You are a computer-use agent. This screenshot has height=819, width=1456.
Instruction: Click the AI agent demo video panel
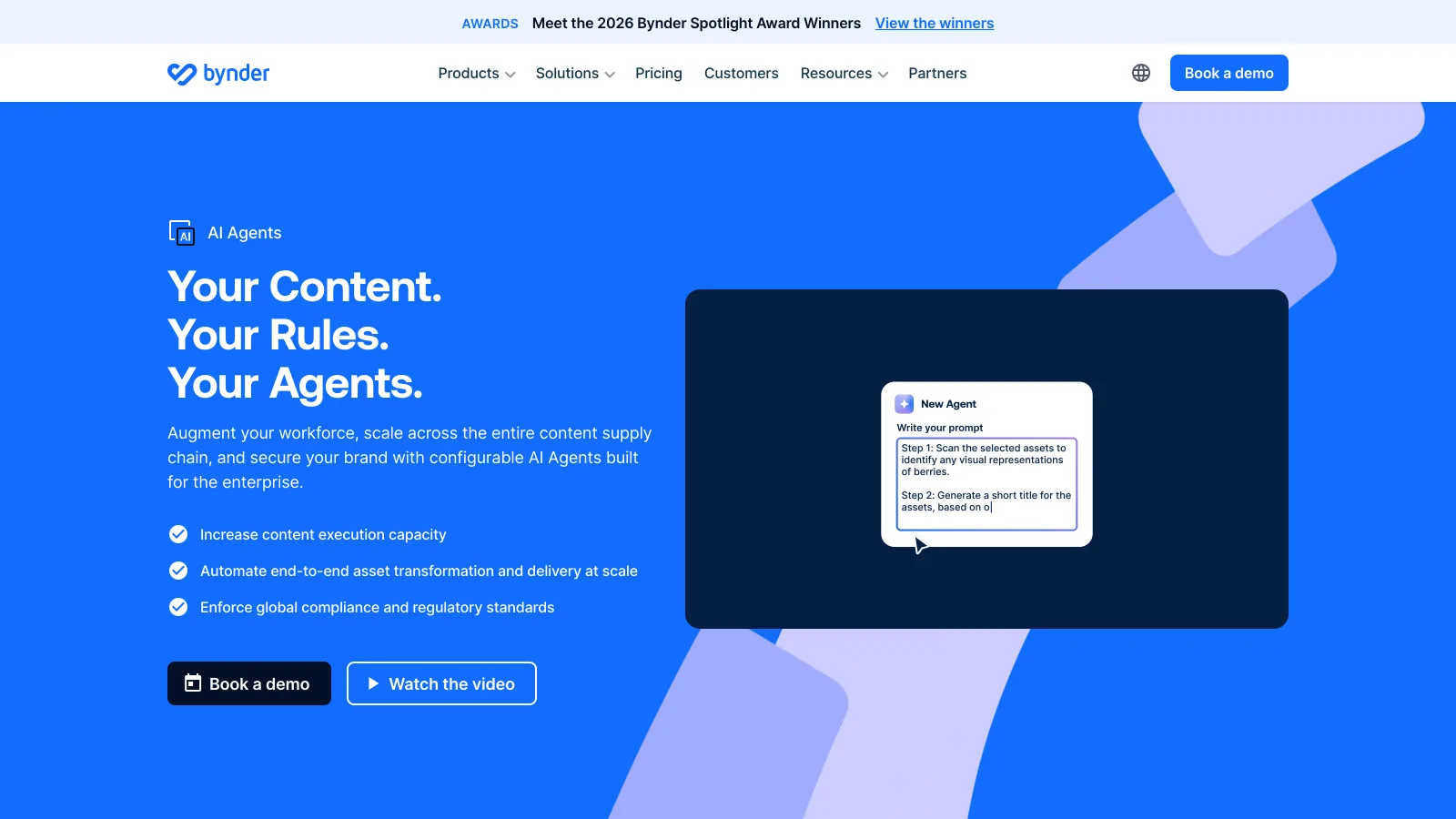point(986,459)
